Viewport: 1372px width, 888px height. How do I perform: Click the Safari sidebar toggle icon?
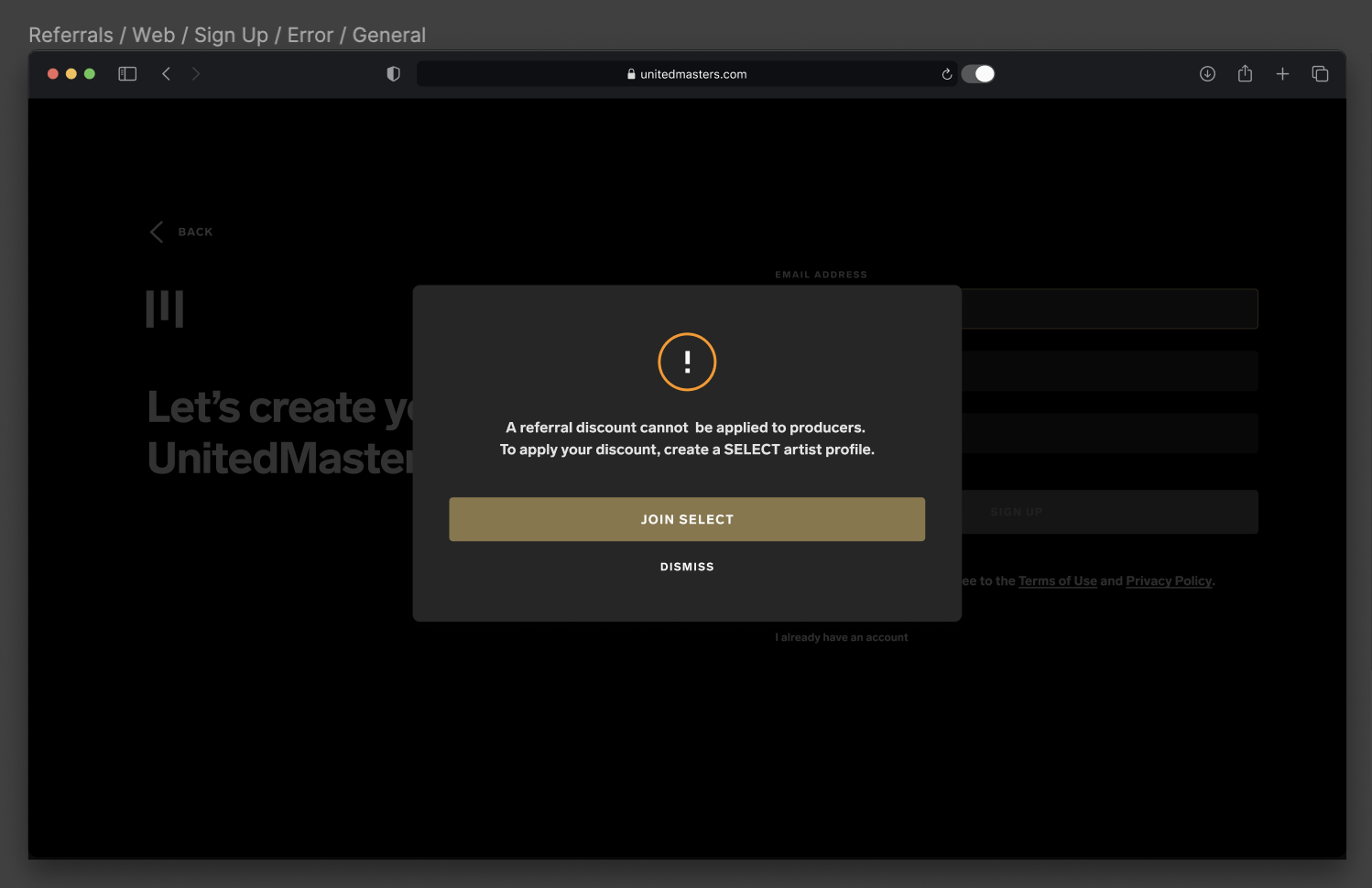(x=127, y=74)
